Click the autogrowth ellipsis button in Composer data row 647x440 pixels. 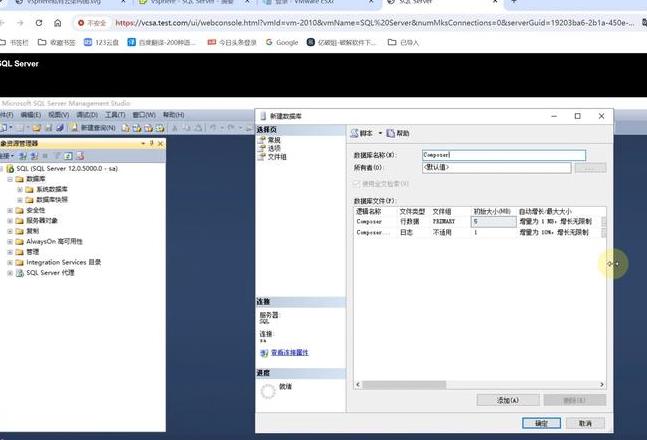pyautogui.click(x=604, y=222)
